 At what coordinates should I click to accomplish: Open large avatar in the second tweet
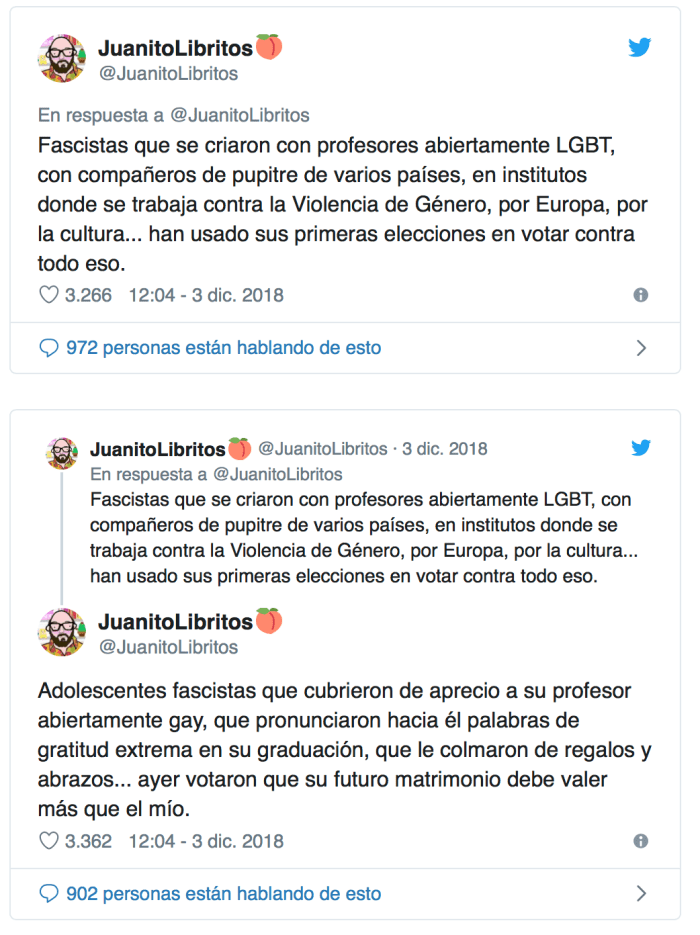point(62,633)
